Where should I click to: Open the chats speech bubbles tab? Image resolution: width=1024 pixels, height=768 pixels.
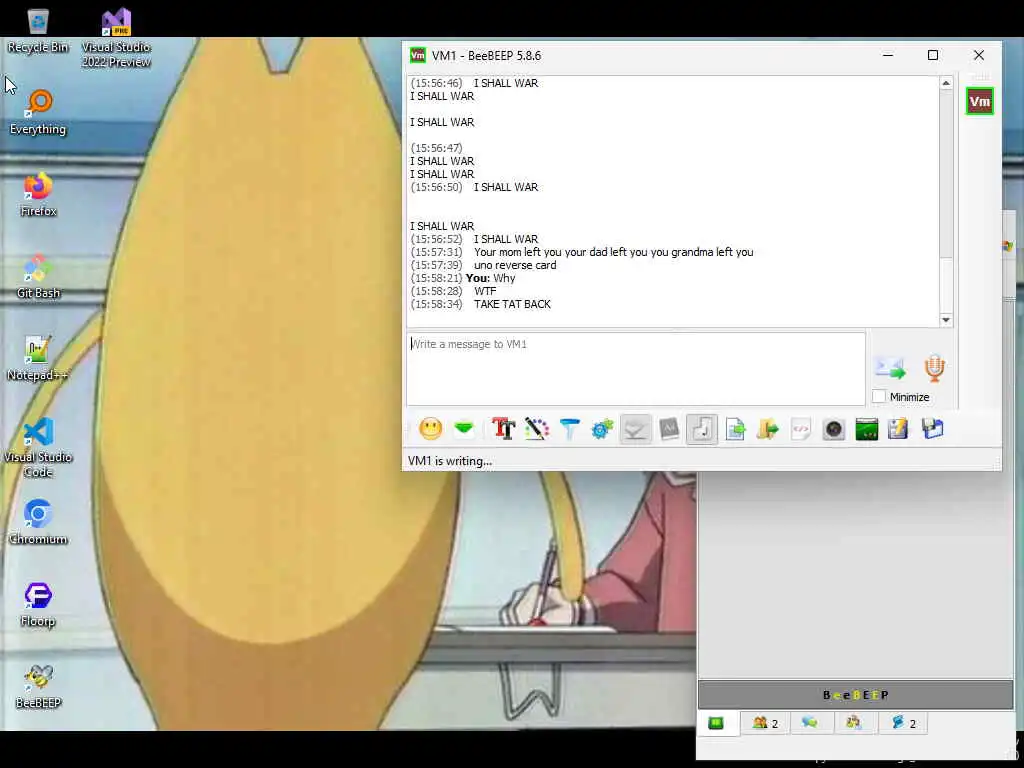coord(810,723)
